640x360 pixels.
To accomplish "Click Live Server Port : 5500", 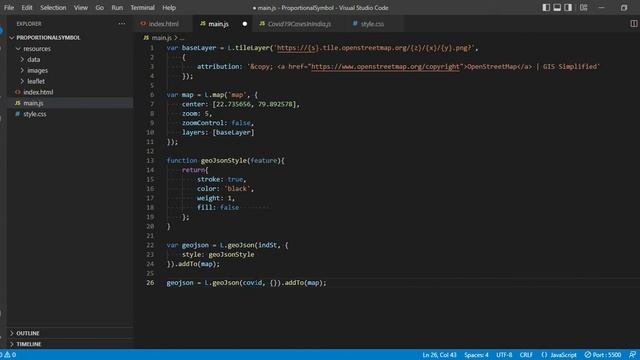I will point(602,355).
